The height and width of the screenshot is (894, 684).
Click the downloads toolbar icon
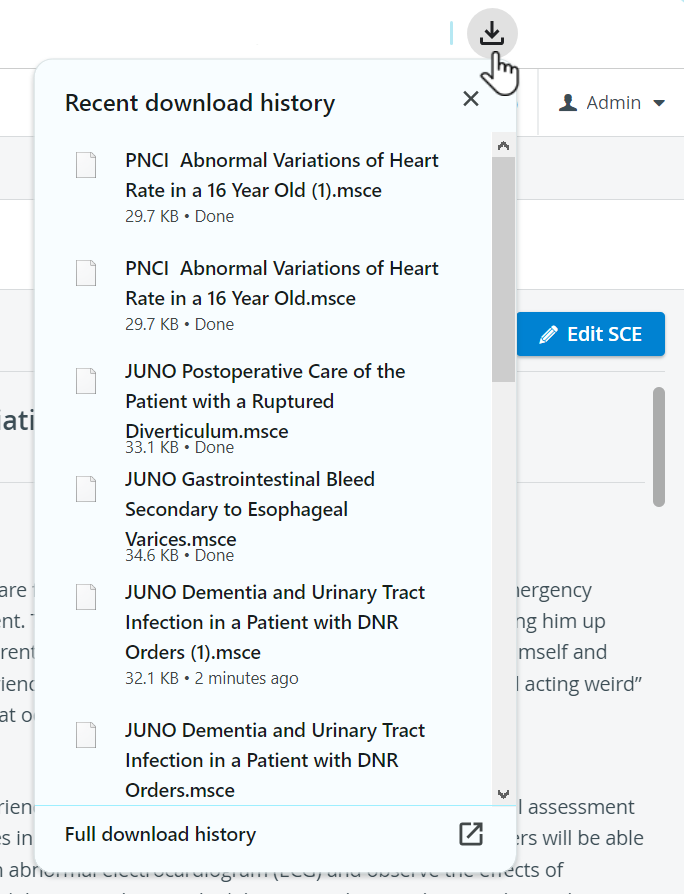[x=492, y=34]
